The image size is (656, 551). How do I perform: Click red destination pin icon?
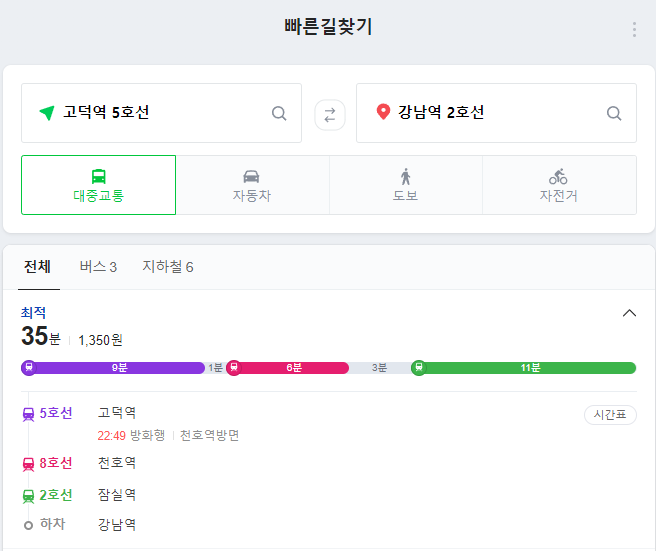pyautogui.click(x=383, y=112)
